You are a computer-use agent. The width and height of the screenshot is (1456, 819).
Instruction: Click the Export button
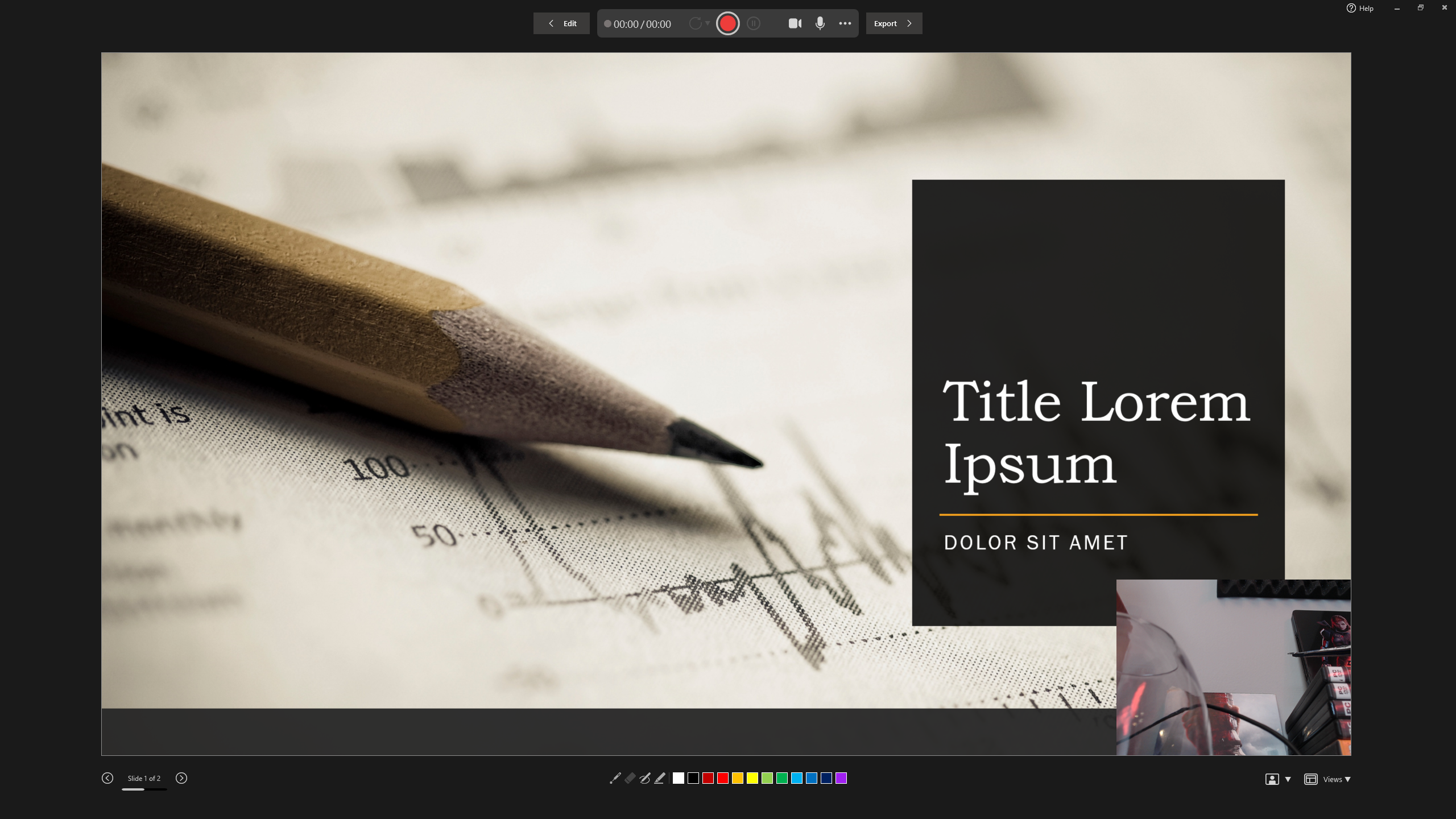pos(894,23)
